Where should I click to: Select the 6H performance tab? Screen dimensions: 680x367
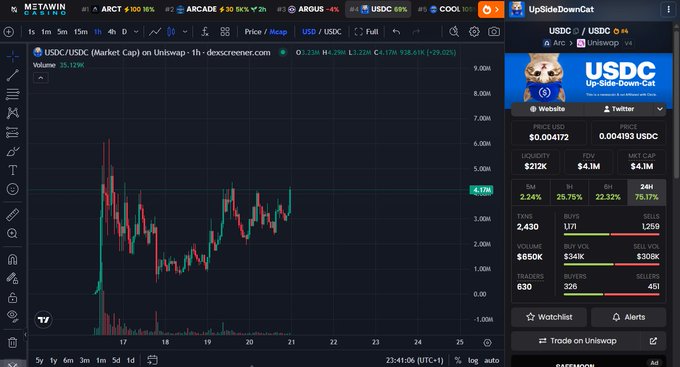[x=608, y=192]
